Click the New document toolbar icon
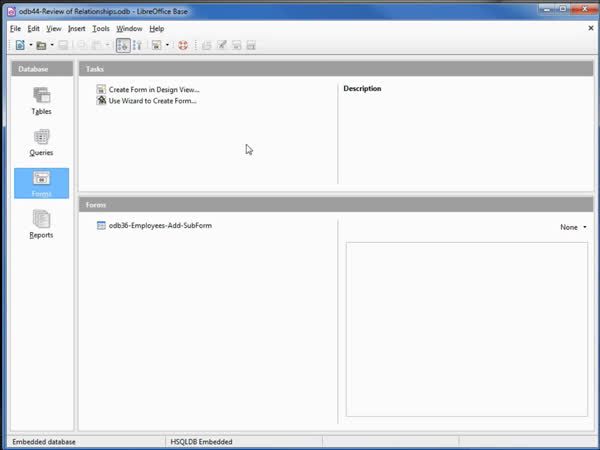600x450 pixels. coord(20,45)
